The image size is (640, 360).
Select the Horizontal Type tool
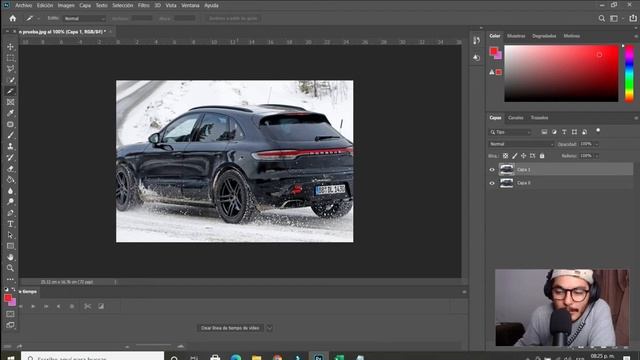pyautogui.click(x=10, y=224)
